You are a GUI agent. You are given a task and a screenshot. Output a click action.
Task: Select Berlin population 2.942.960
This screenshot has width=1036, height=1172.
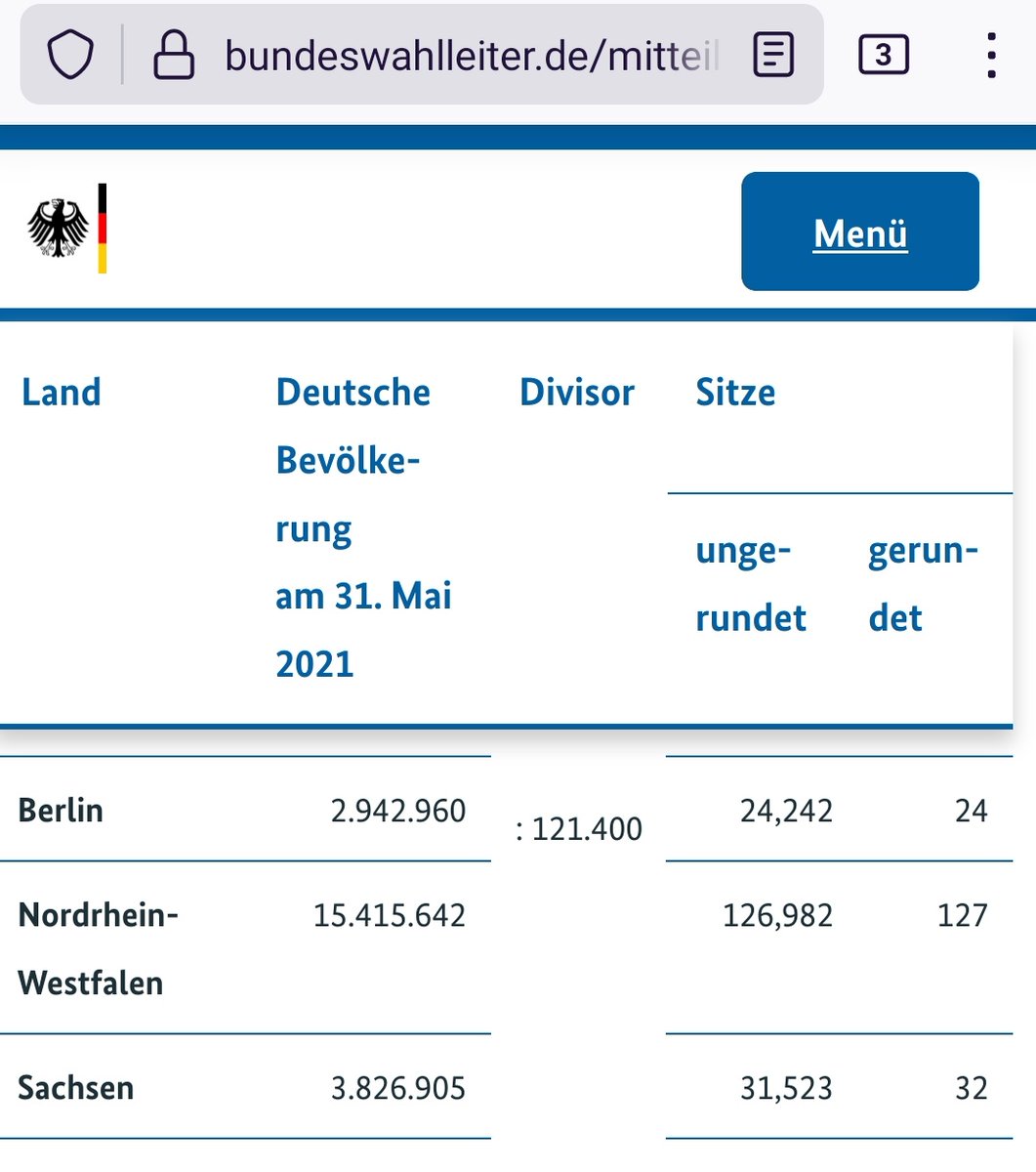point(398,811)
